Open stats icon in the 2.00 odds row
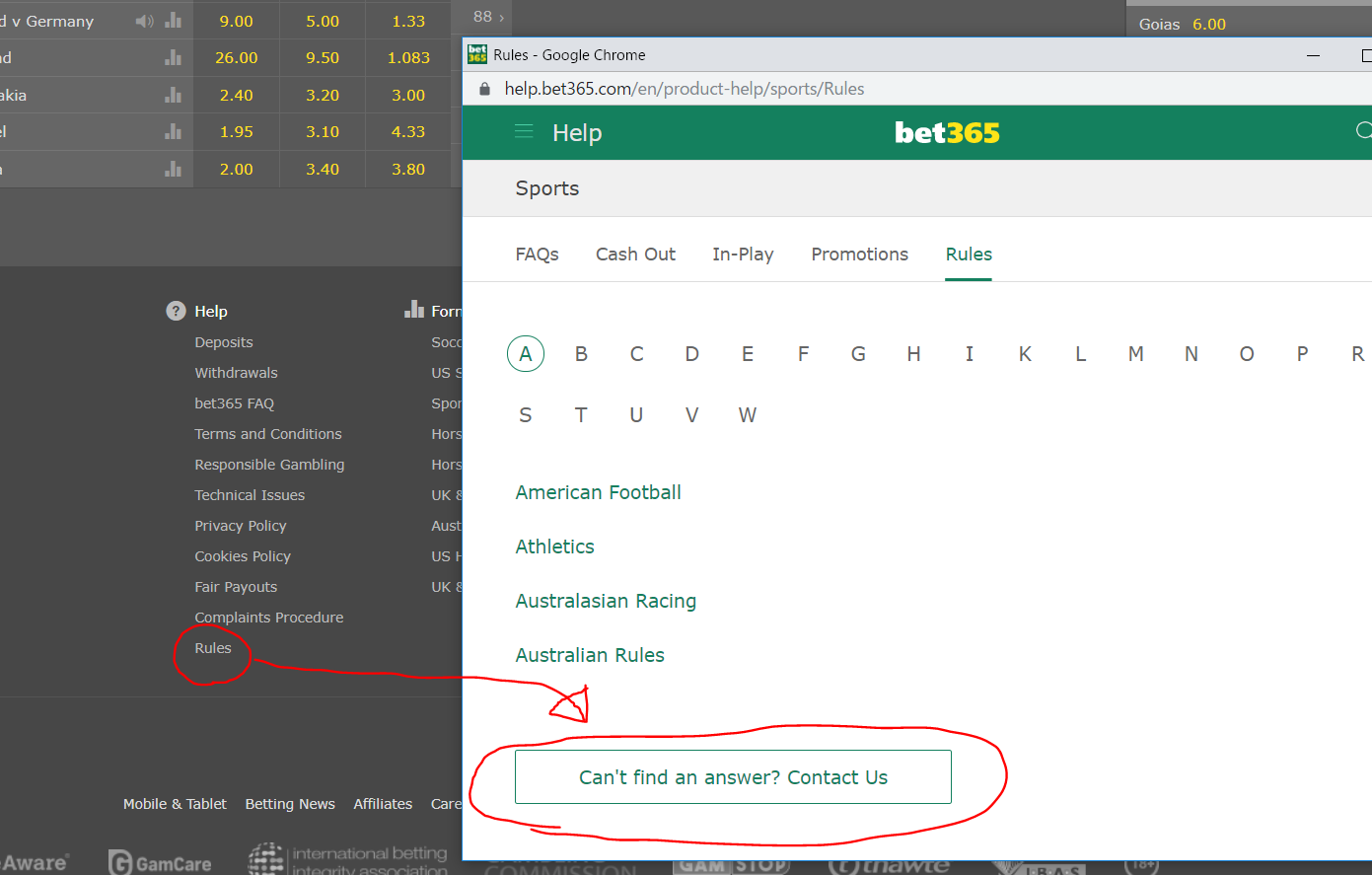The height and width of the screenshot is (875, 1372). point(174,169)
